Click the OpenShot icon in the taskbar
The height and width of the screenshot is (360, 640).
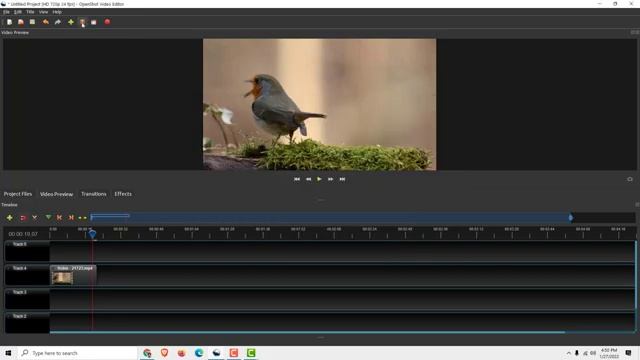pyautogui.click(x=216, y=353)
